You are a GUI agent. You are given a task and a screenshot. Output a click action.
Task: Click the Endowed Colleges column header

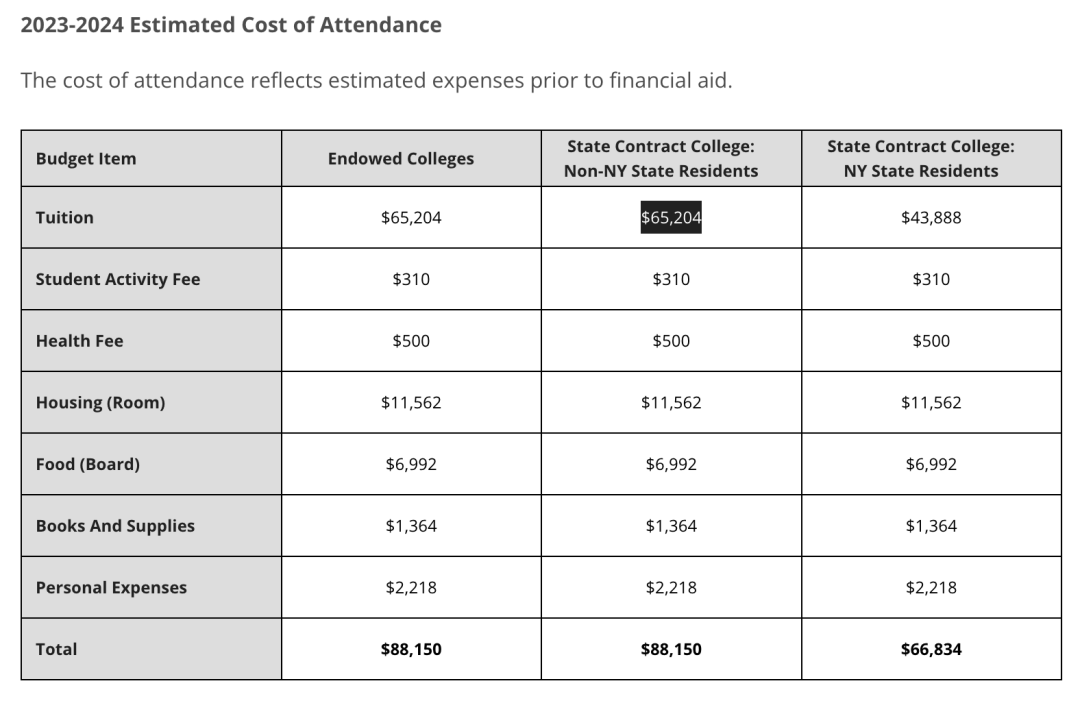point(401,158)
